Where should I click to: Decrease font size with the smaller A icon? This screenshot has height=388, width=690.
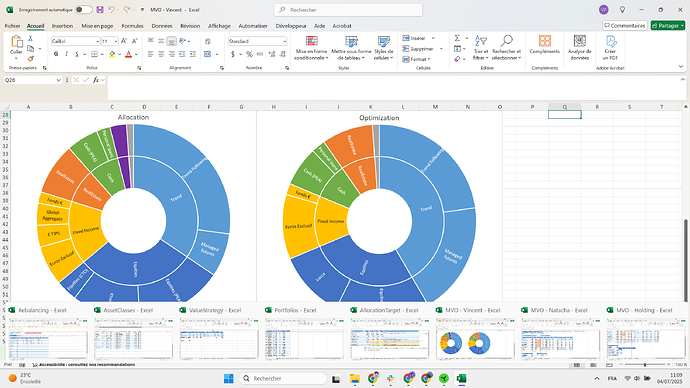pos(134,41)
